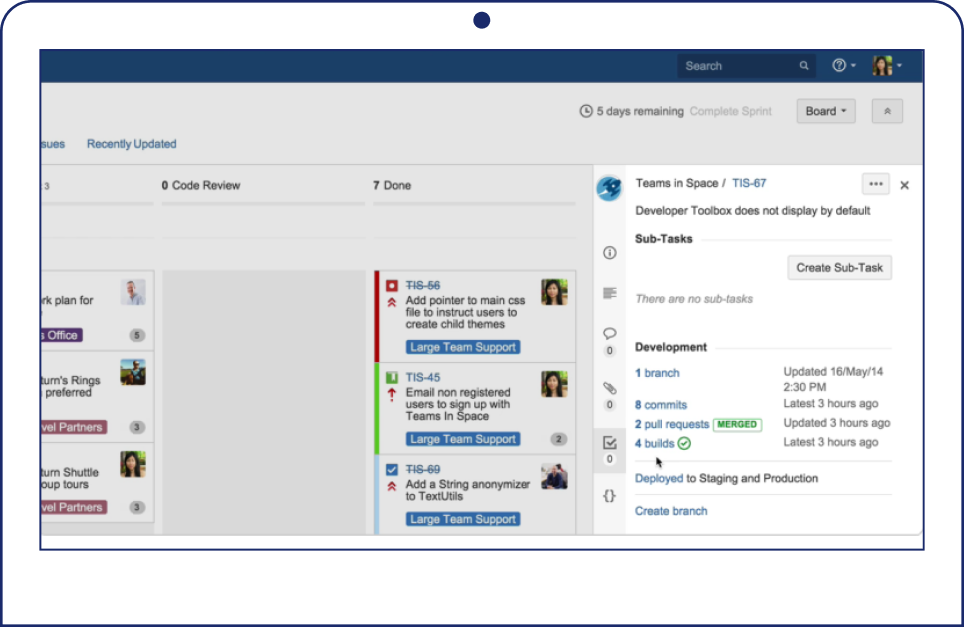Open the Create branch link
This screenshot has width=964, height=627.
[x=671, y=511]
